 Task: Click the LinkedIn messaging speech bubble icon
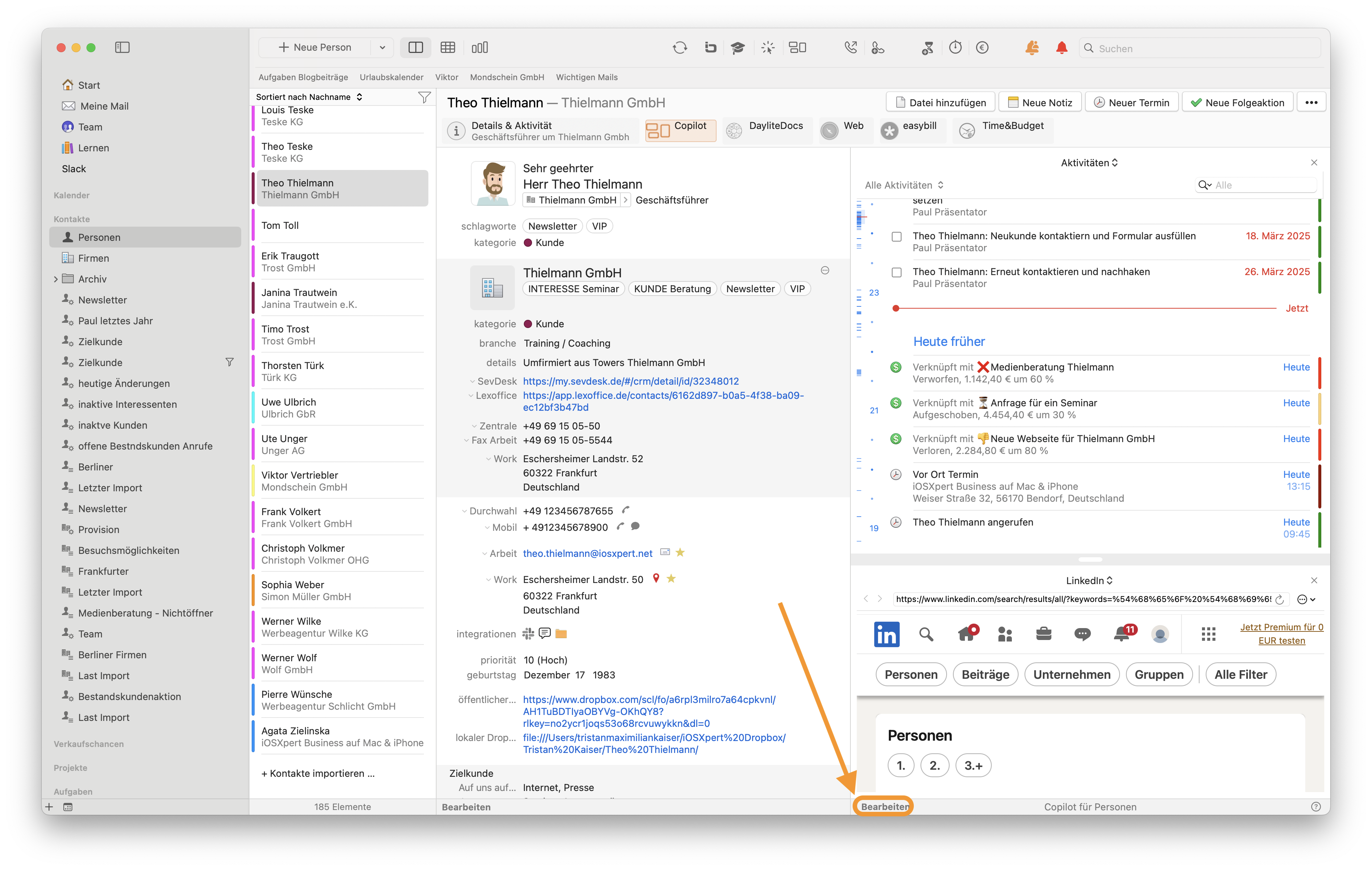tap(1082, 634)
